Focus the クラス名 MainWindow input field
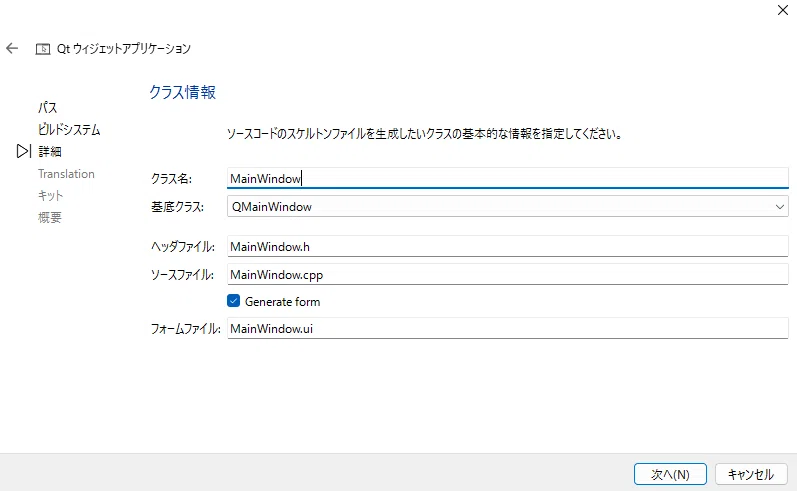The height and width of the screenshot is (491, 797). 507,178
